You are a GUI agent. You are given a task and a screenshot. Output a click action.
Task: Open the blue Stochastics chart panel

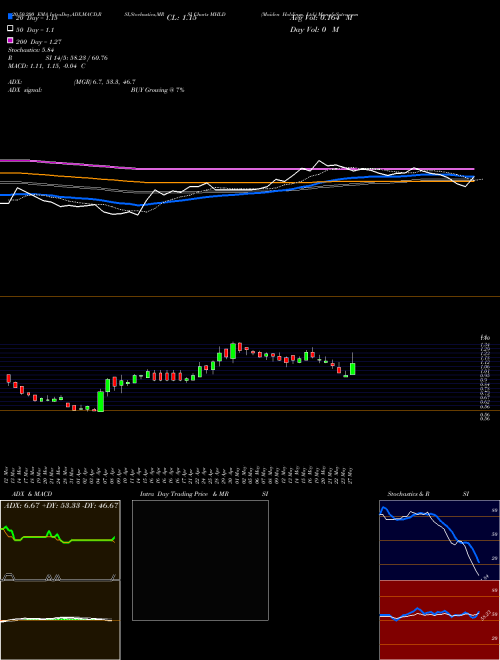tap(439, 540)
